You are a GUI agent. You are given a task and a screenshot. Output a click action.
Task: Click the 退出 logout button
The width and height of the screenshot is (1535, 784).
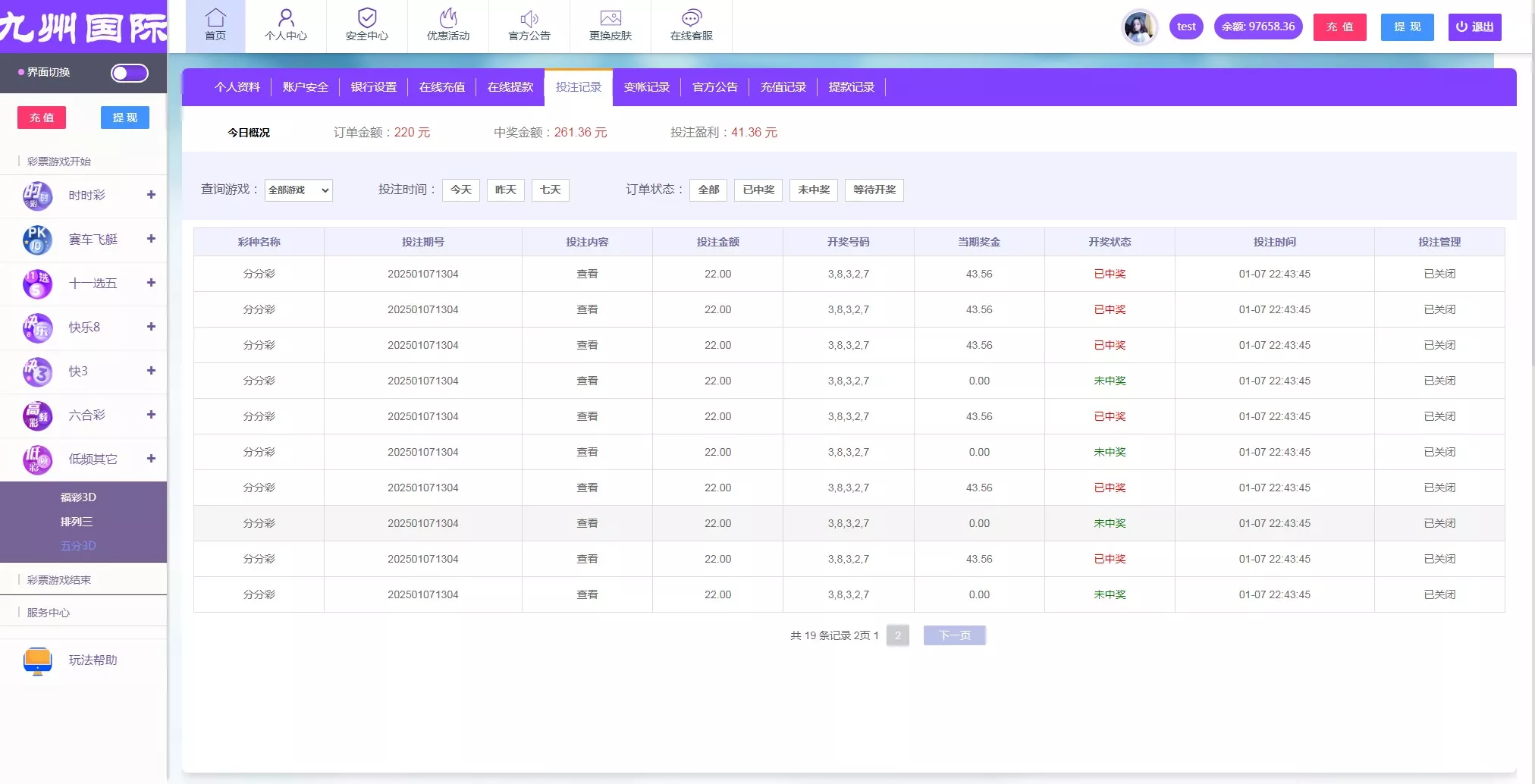tap(1474, 27)
